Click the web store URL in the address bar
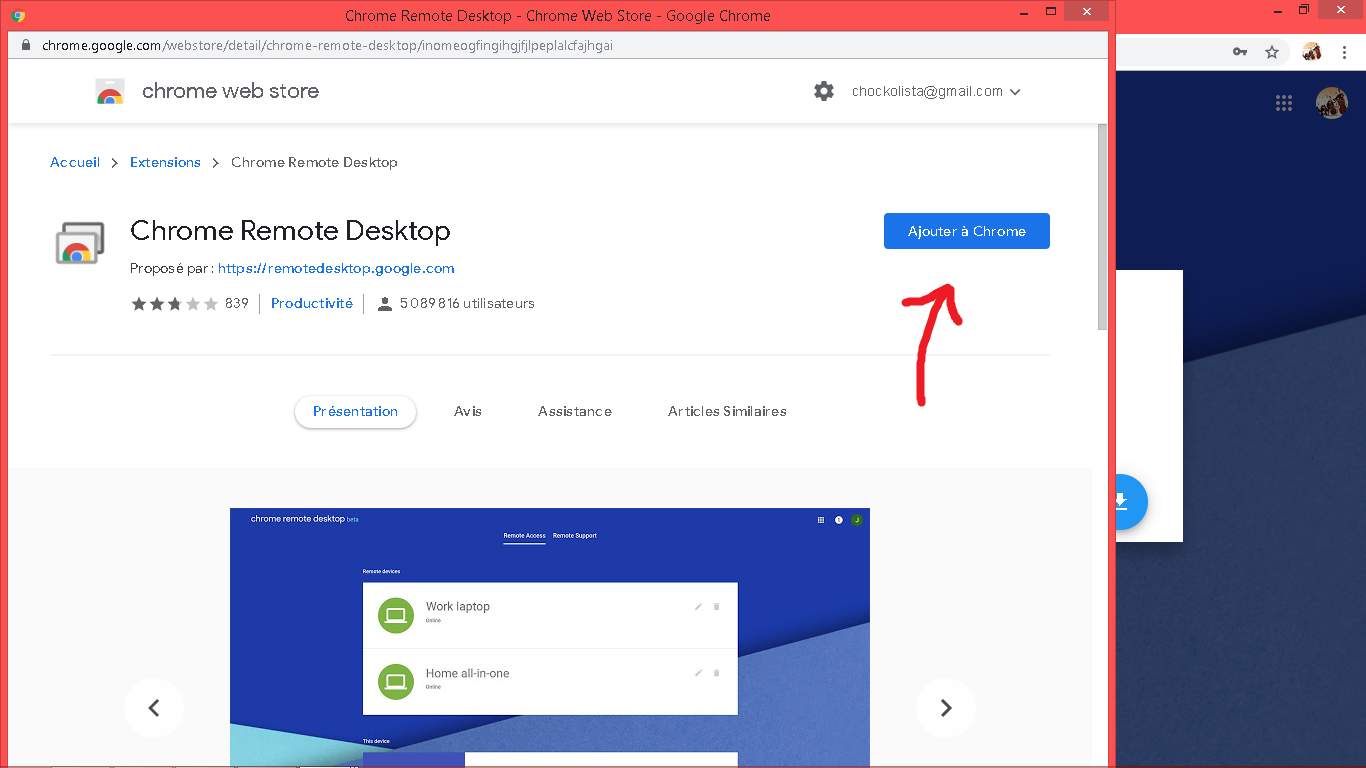 coord(327,46)
